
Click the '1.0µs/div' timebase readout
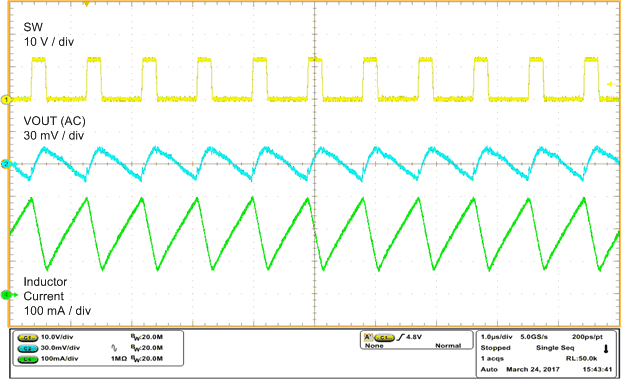[x=496, y=337]
